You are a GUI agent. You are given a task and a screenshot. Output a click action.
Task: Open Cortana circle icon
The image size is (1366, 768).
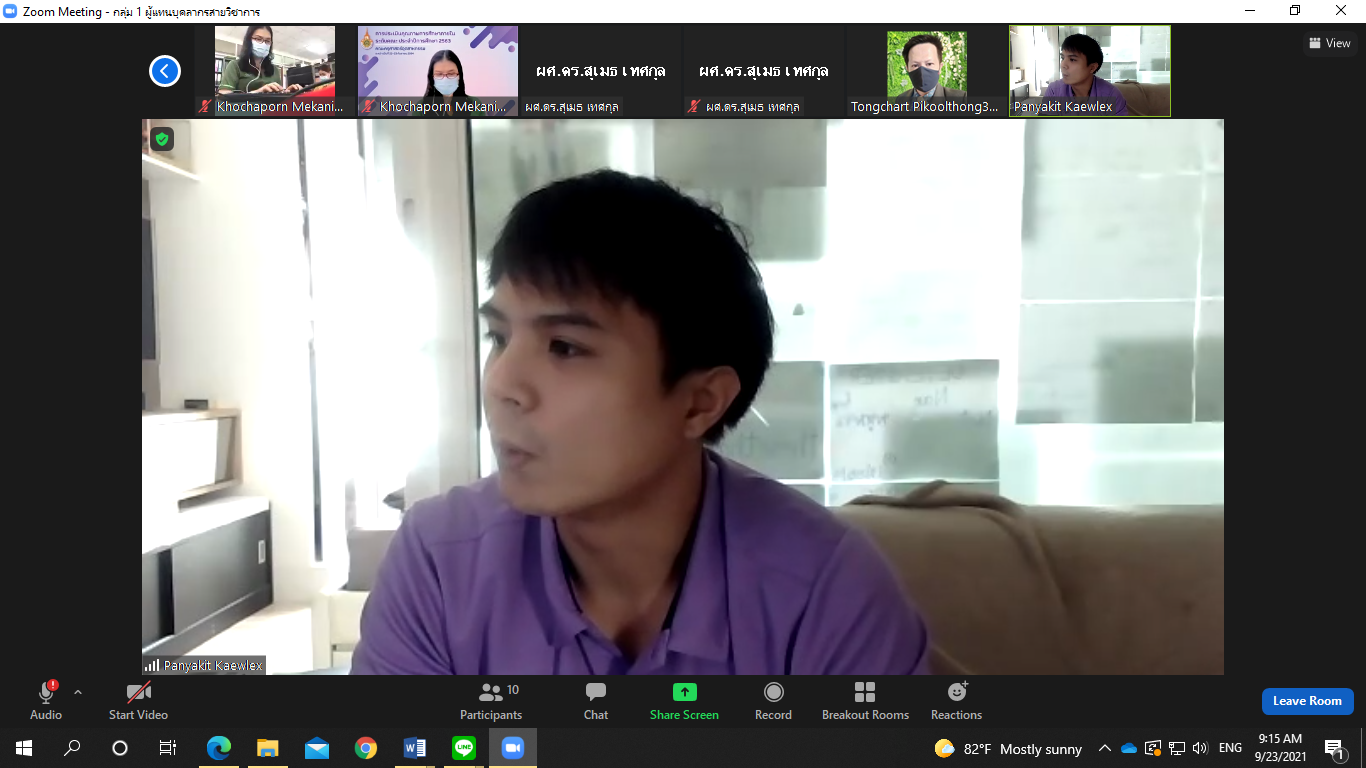point(120,748)
